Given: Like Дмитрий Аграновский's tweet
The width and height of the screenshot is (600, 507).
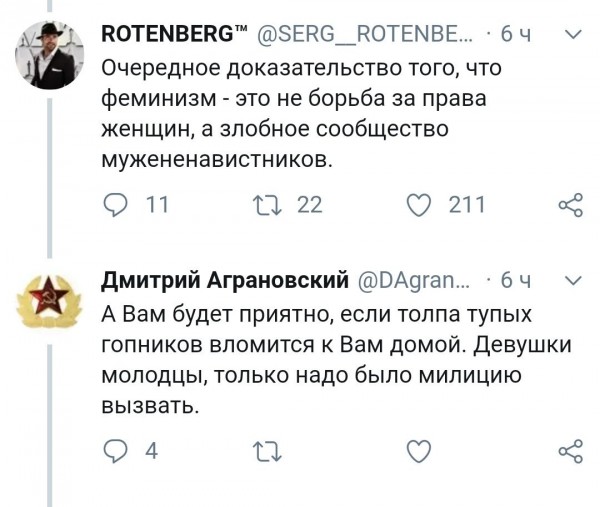Looking at the screenshot, I should tap(422, 451).
